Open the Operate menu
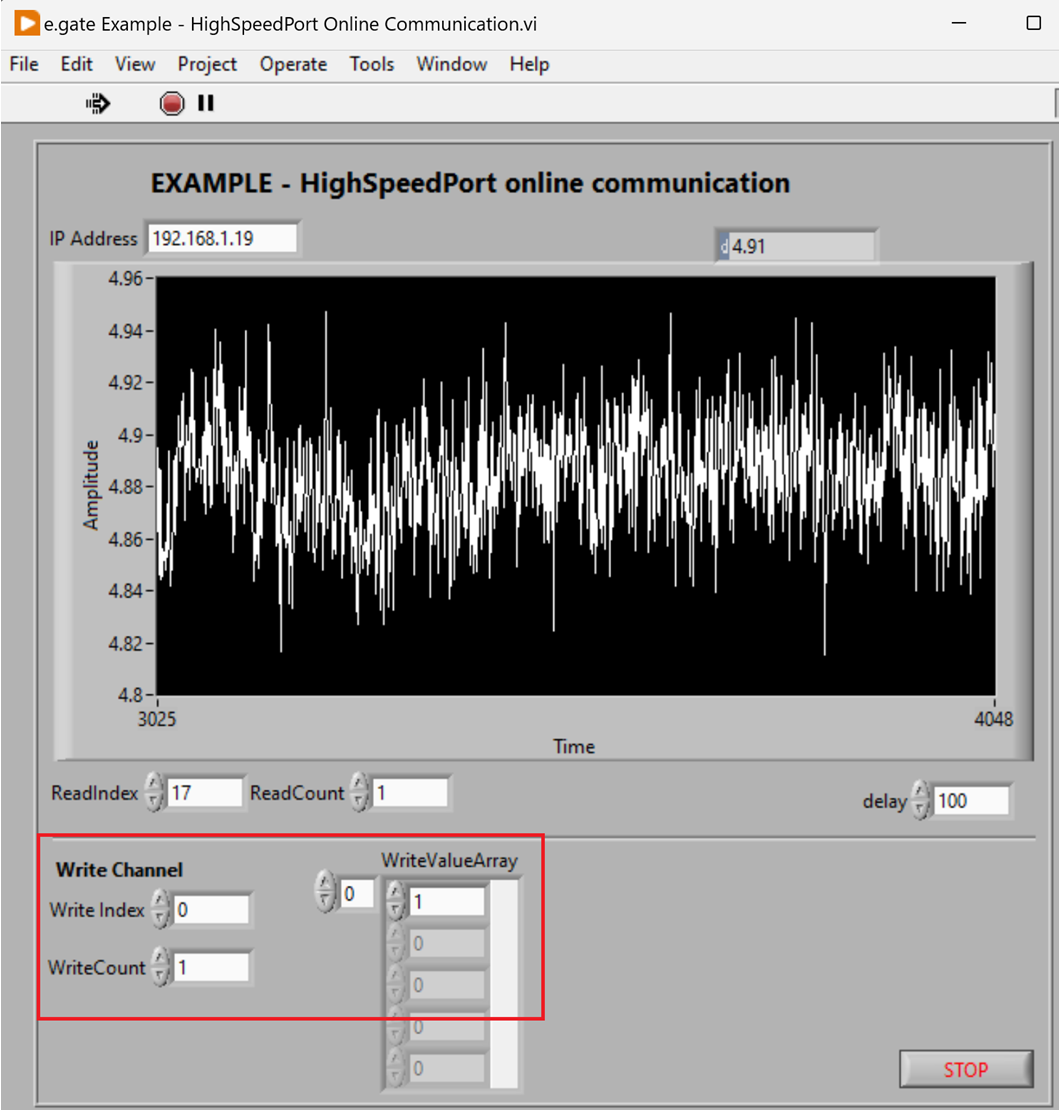1059x1110 pixels. click(x=293, y=64)
